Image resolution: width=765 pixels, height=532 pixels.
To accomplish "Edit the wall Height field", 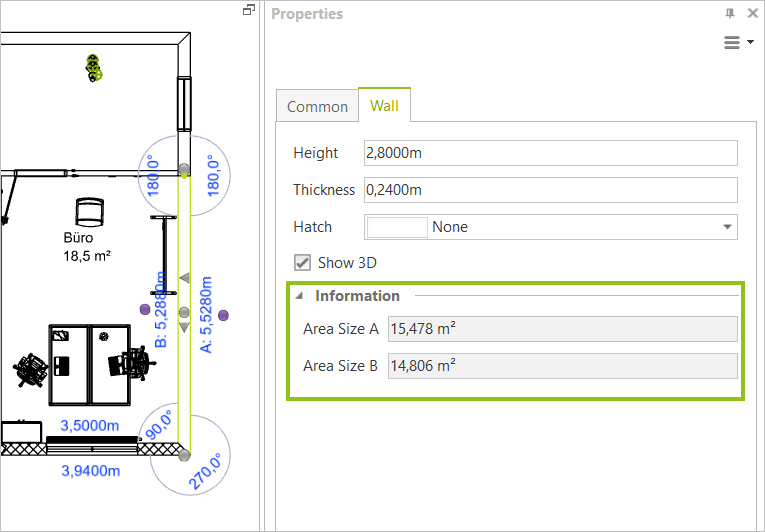I will pyautogui.click(x=550, y=153).
